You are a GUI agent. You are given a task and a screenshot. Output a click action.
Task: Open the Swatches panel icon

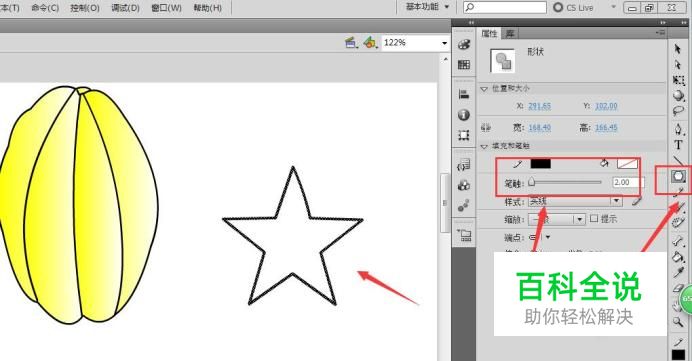point(464,65)
